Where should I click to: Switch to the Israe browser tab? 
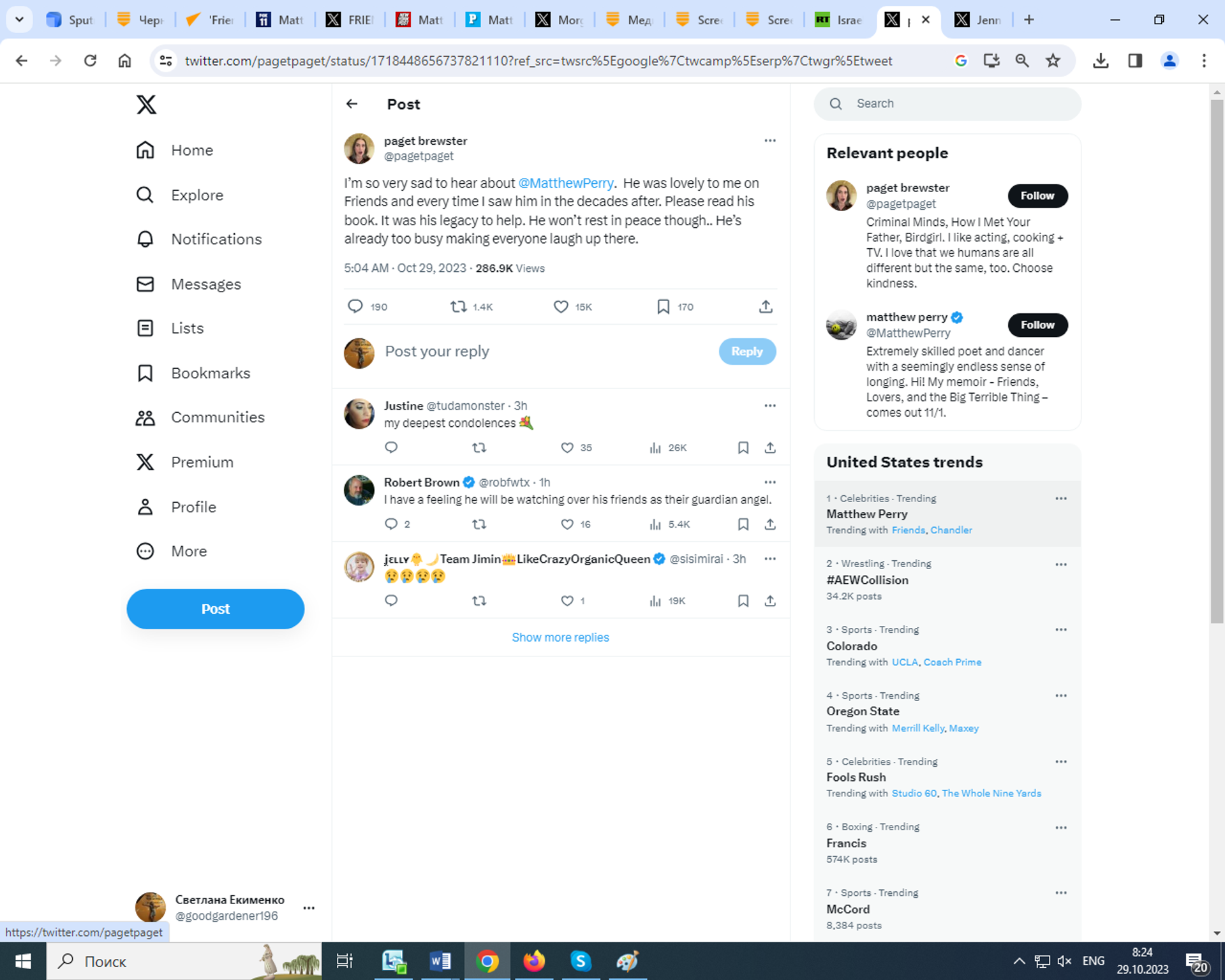838,20
